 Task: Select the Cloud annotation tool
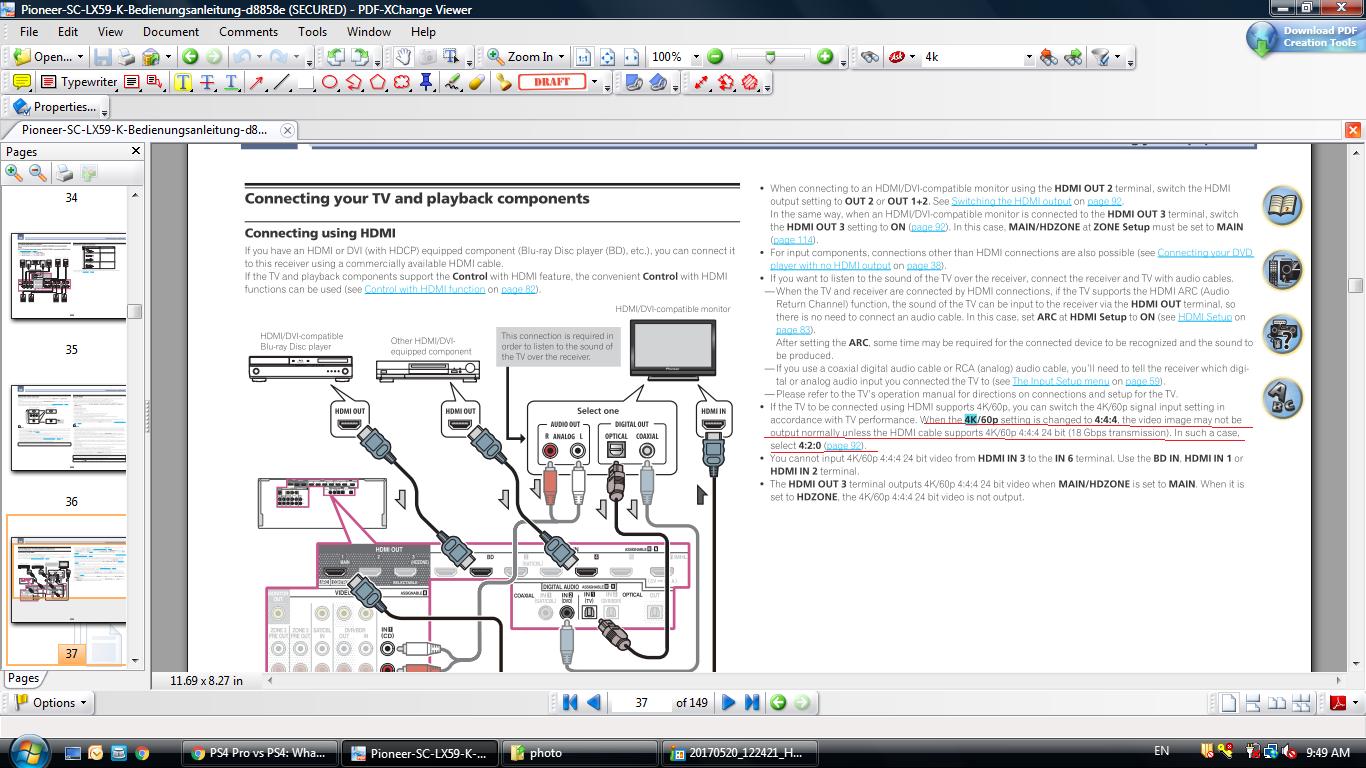click(402, 82)
